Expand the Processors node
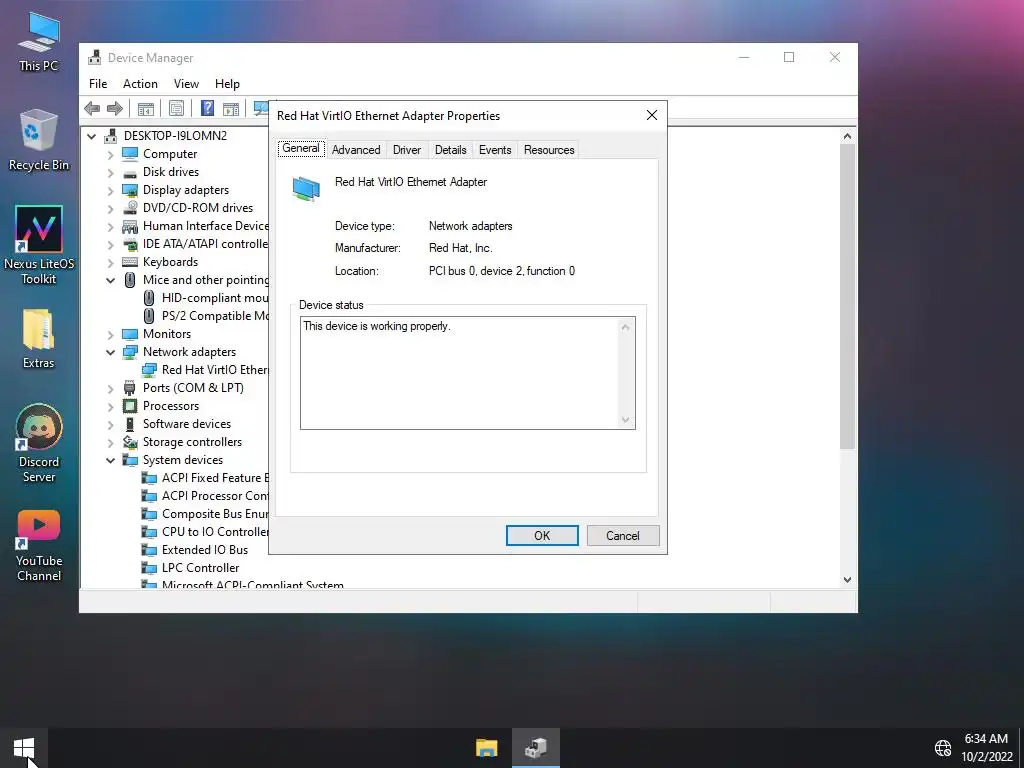Screen dimensions: 1024x768 pos(110,406)
